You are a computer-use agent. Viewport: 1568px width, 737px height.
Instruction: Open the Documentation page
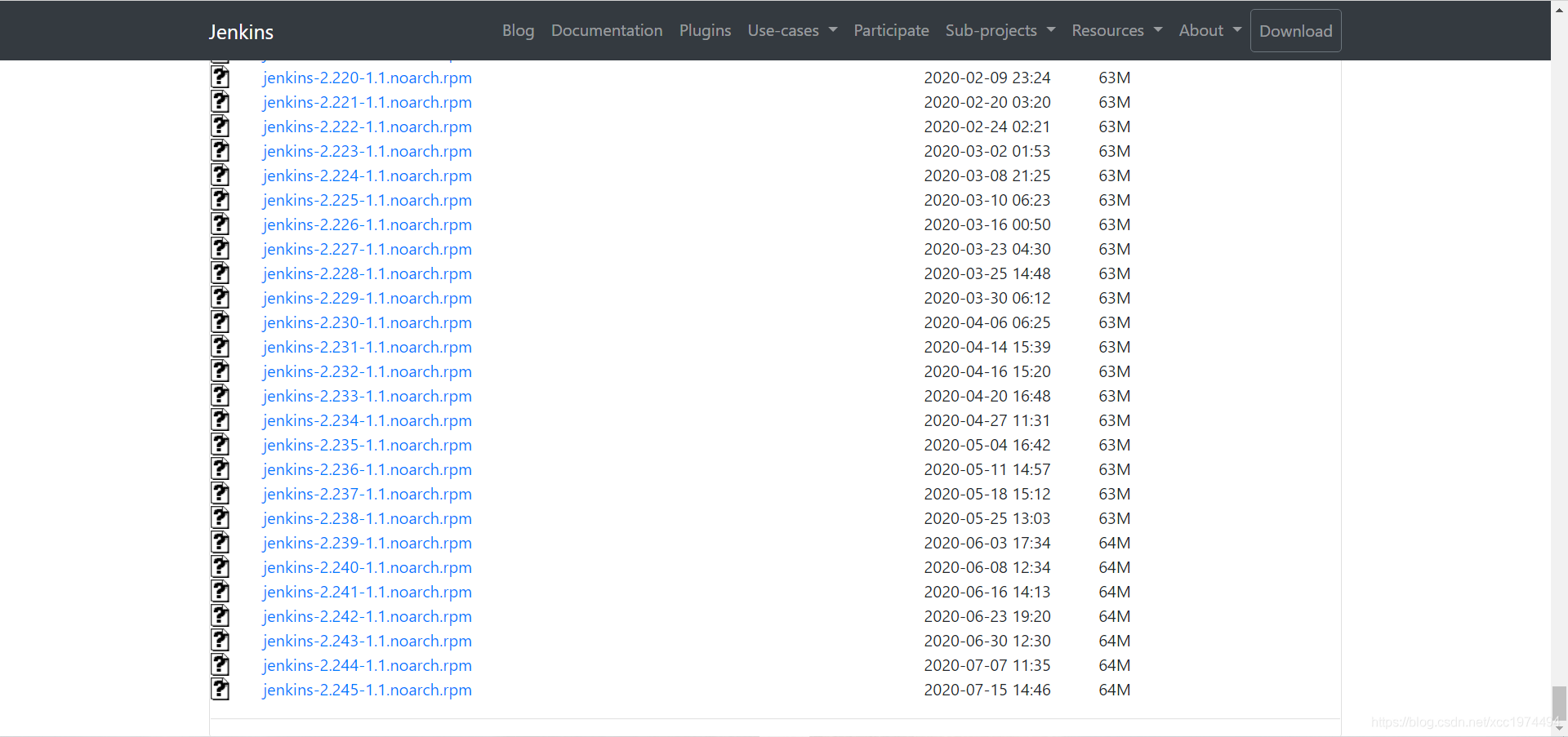click(607, 30)
